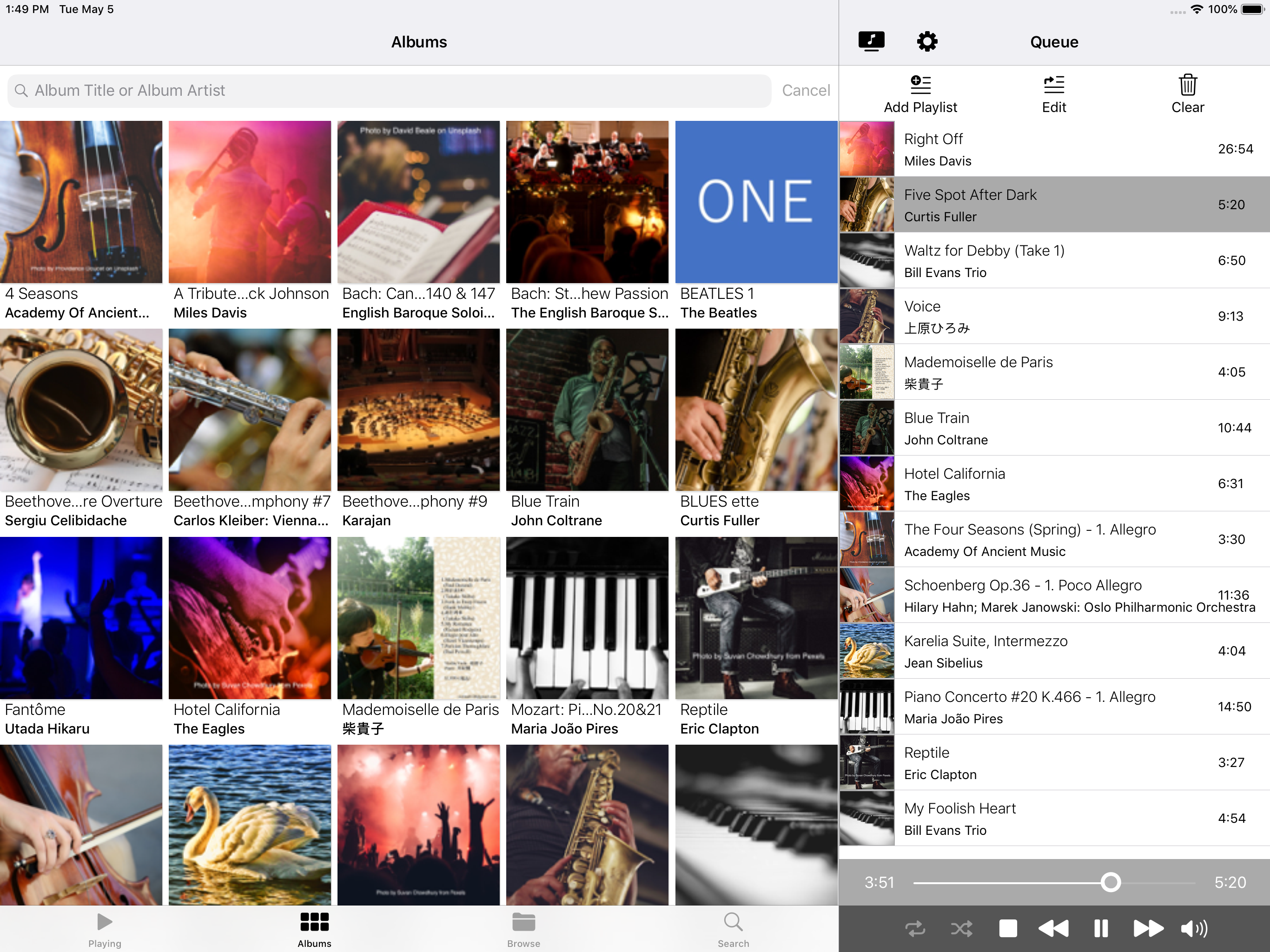1270x952 pixels.
Task: Clear the queue with trash icon
Action: click(x=1187, y=85)
